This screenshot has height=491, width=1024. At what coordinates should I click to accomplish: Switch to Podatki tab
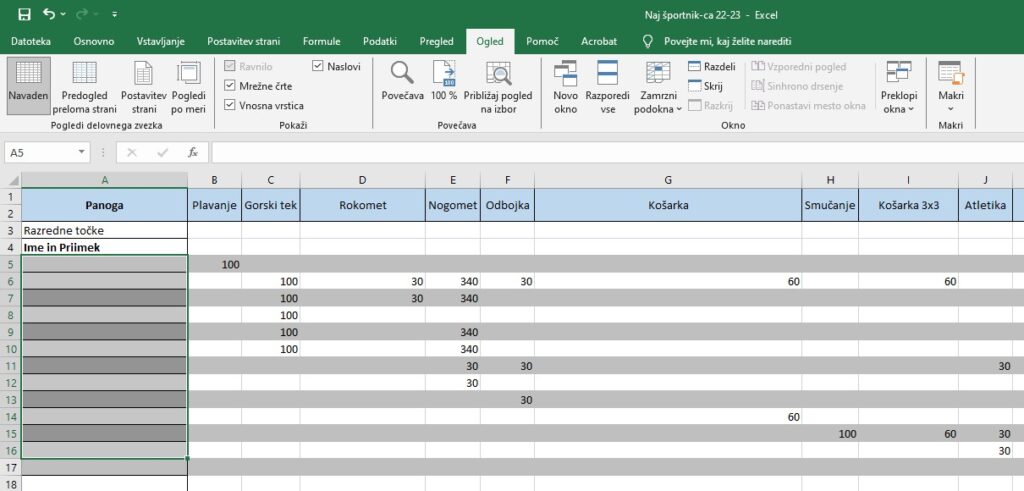click(380, 41)
